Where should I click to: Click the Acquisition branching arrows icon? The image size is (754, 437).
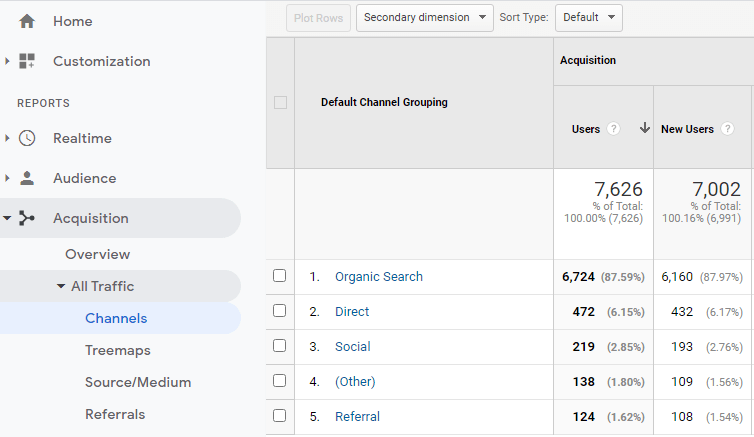[x=27, y=218]
